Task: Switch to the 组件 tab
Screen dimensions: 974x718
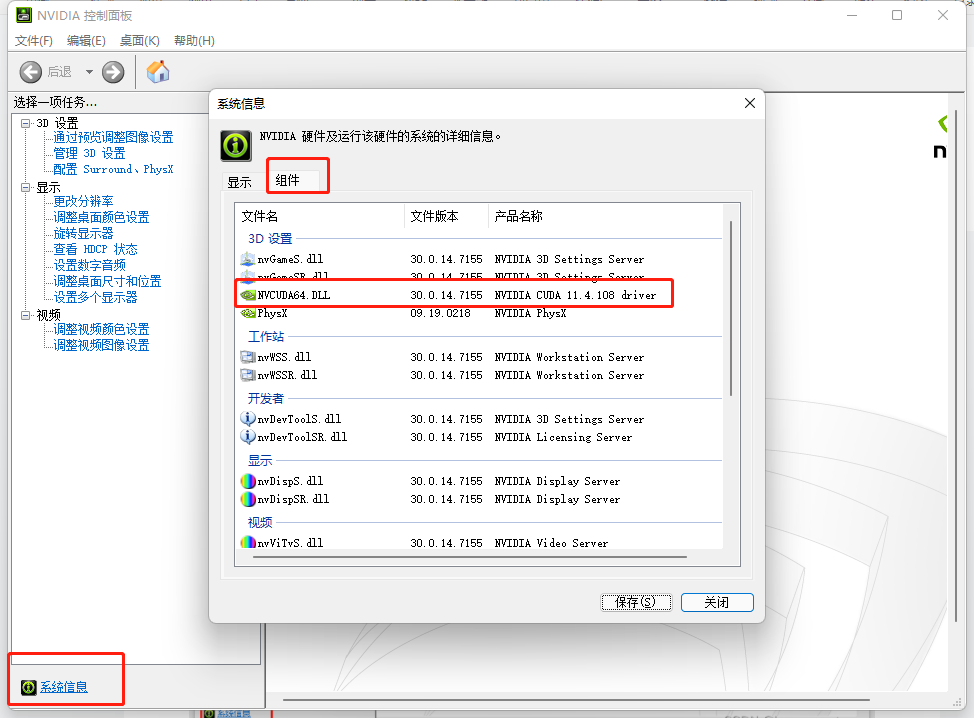Action: [x=288, y=180]
